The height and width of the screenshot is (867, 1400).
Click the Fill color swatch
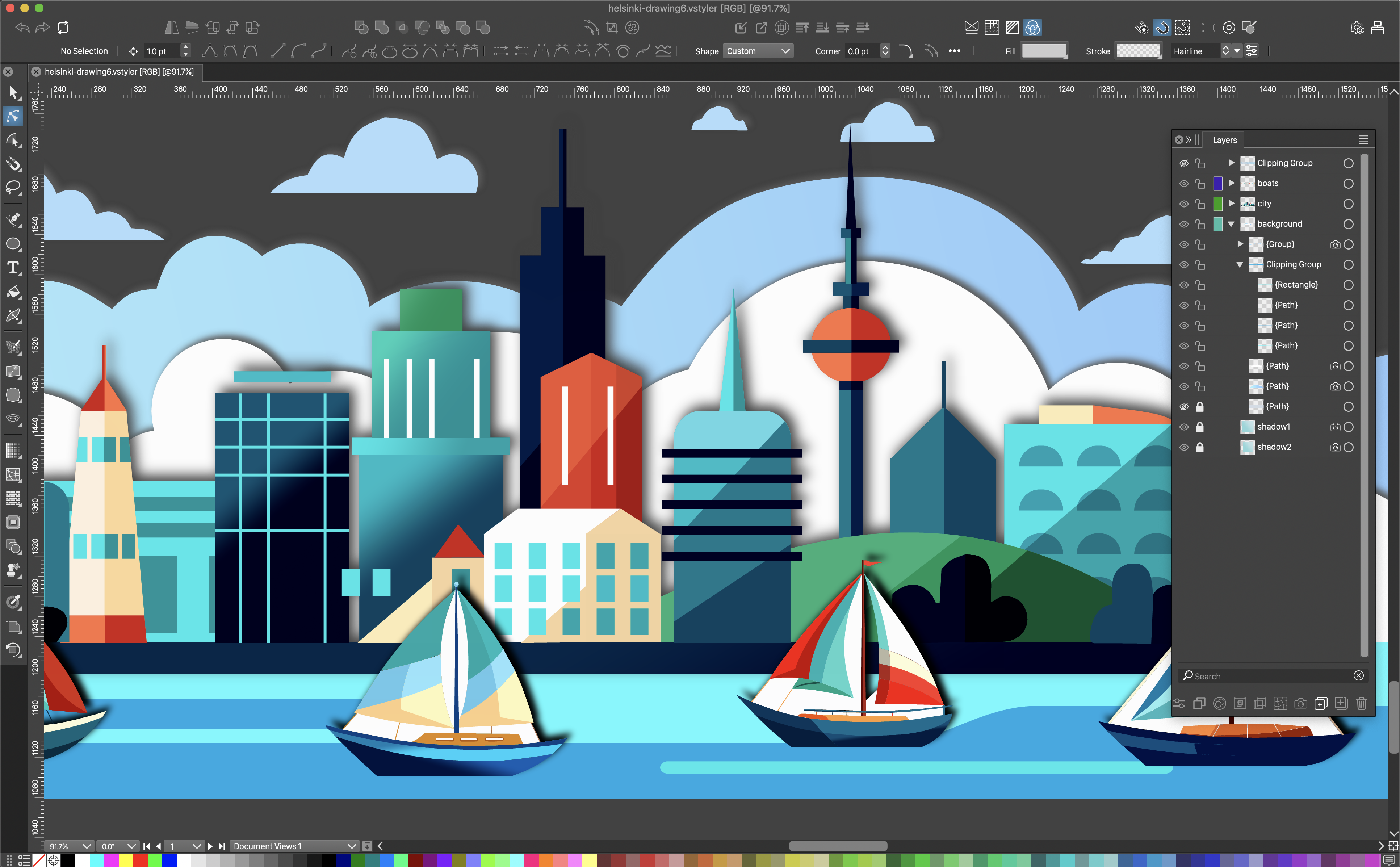point(1044,51)
